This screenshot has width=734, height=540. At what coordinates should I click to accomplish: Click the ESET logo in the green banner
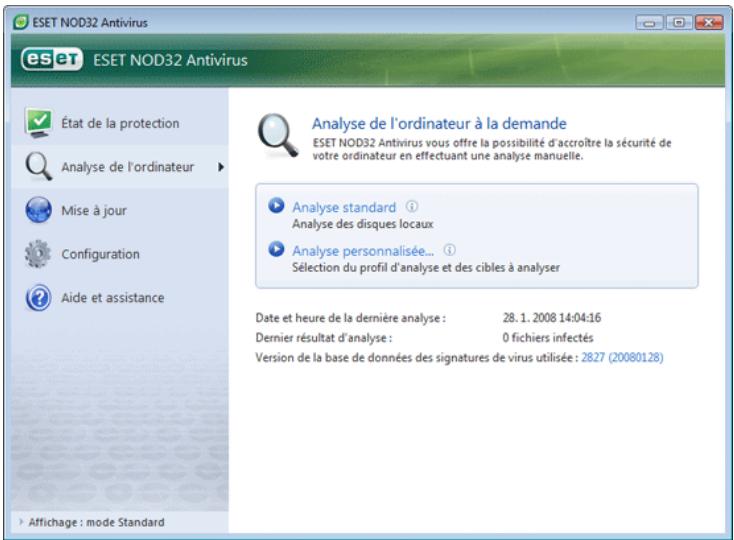[52, 59]
